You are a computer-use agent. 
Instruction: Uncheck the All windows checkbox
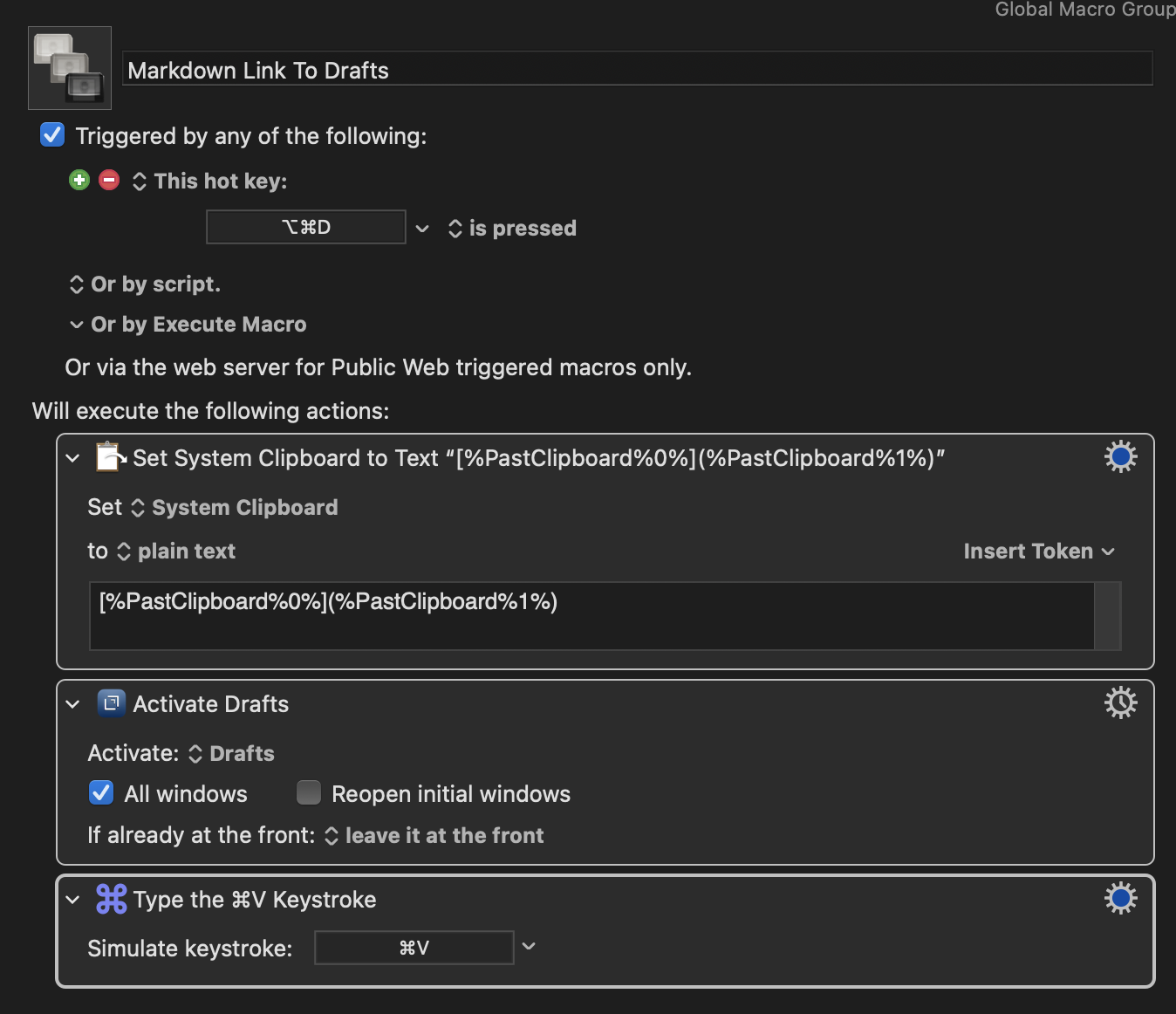pyautogui.click(x=101, y=793)
